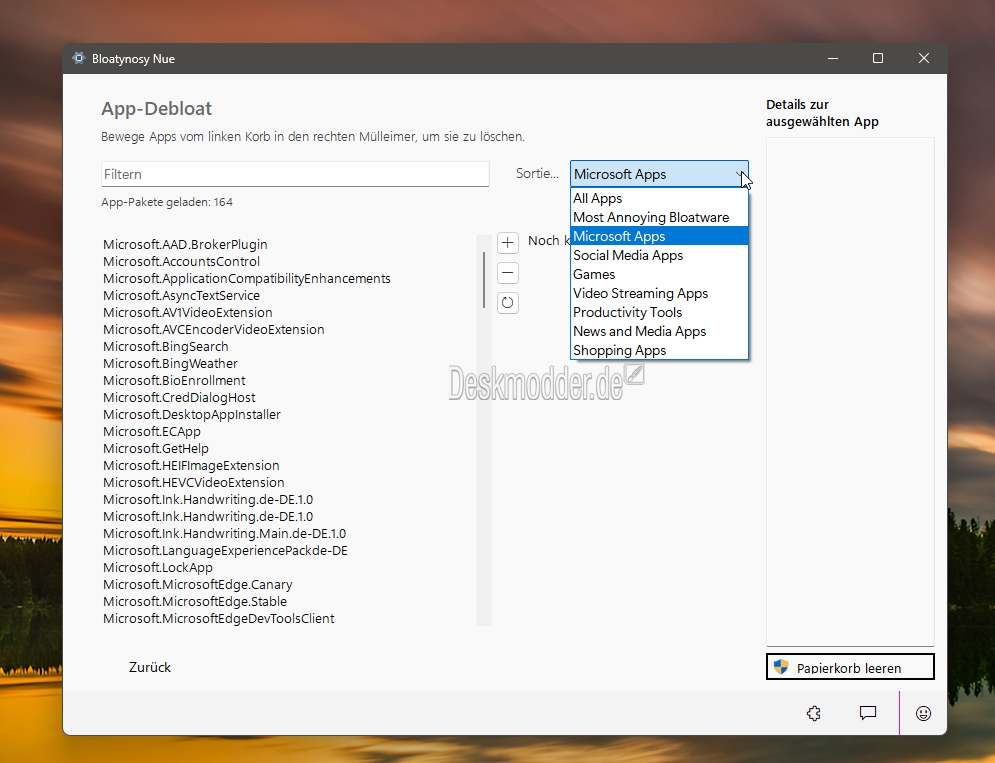The width and height of the screenshot is (995, 763).
Task: Pick Social Media Apps category
Action: click(x=659, y=255)
